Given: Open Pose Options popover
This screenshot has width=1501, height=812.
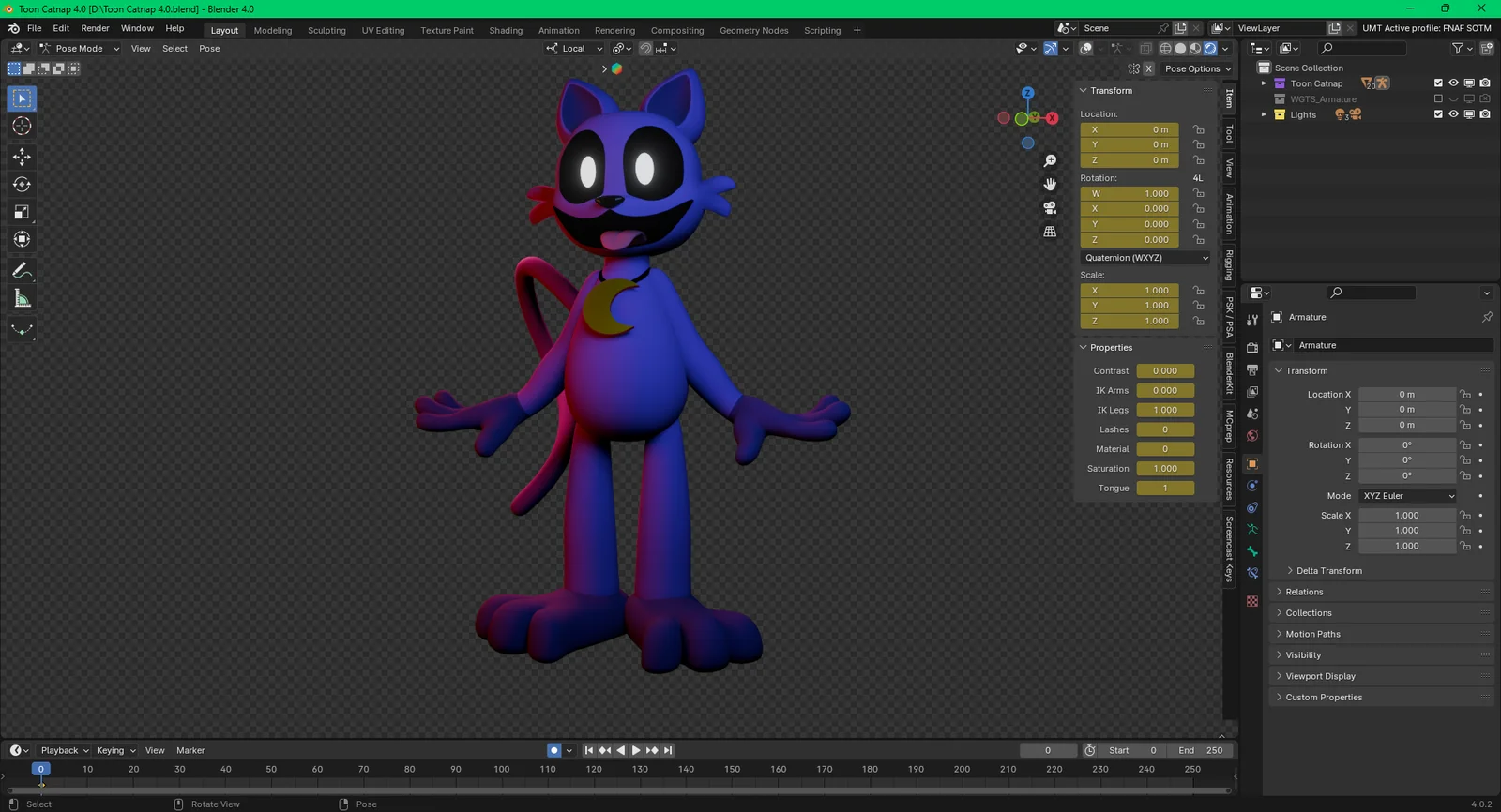Looking at the screenshot, I should [x=1197, y=68].
